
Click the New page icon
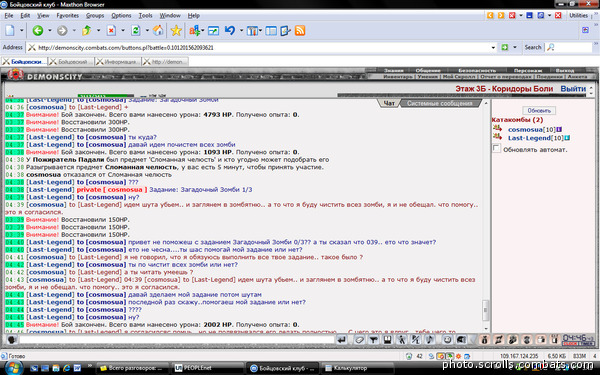10,30
